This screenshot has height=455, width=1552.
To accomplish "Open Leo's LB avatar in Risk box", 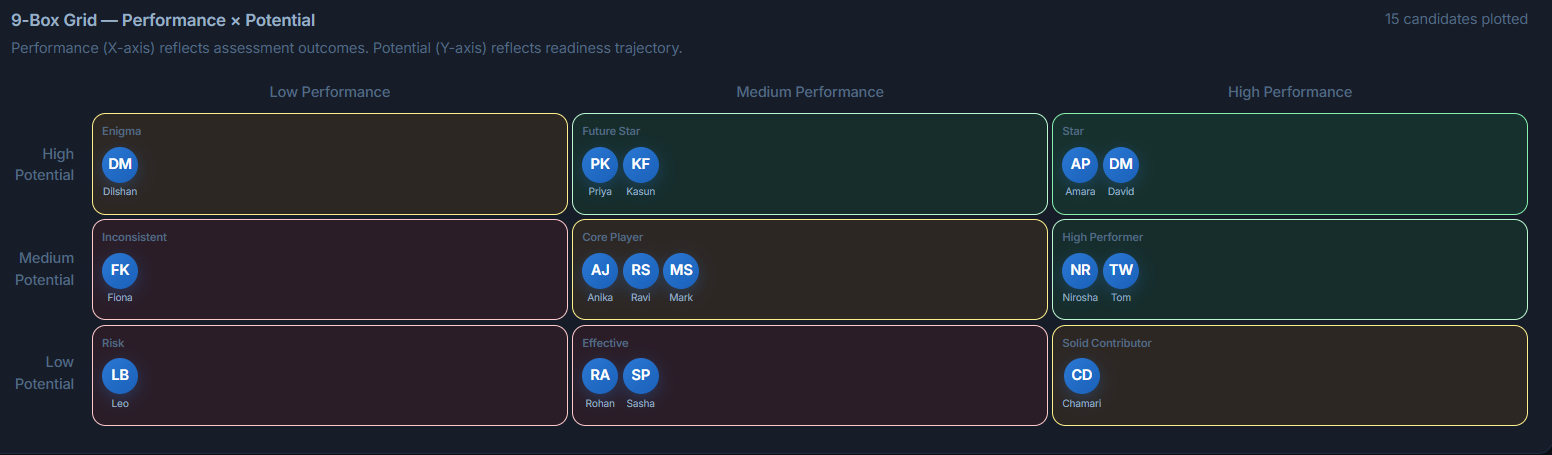I will click(120, 376).
